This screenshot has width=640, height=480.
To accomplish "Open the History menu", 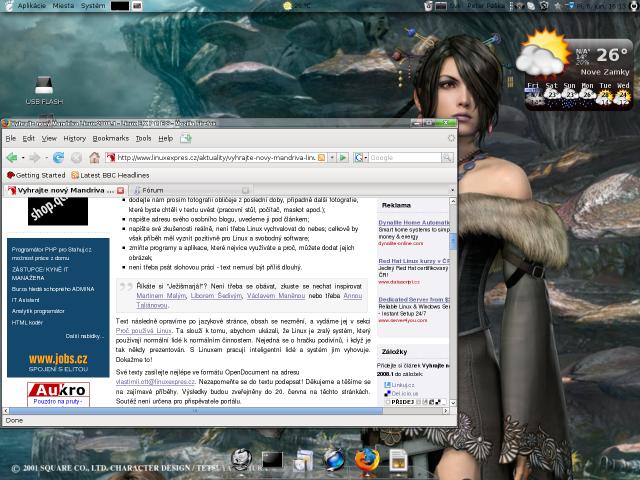I will pos(75,138).
